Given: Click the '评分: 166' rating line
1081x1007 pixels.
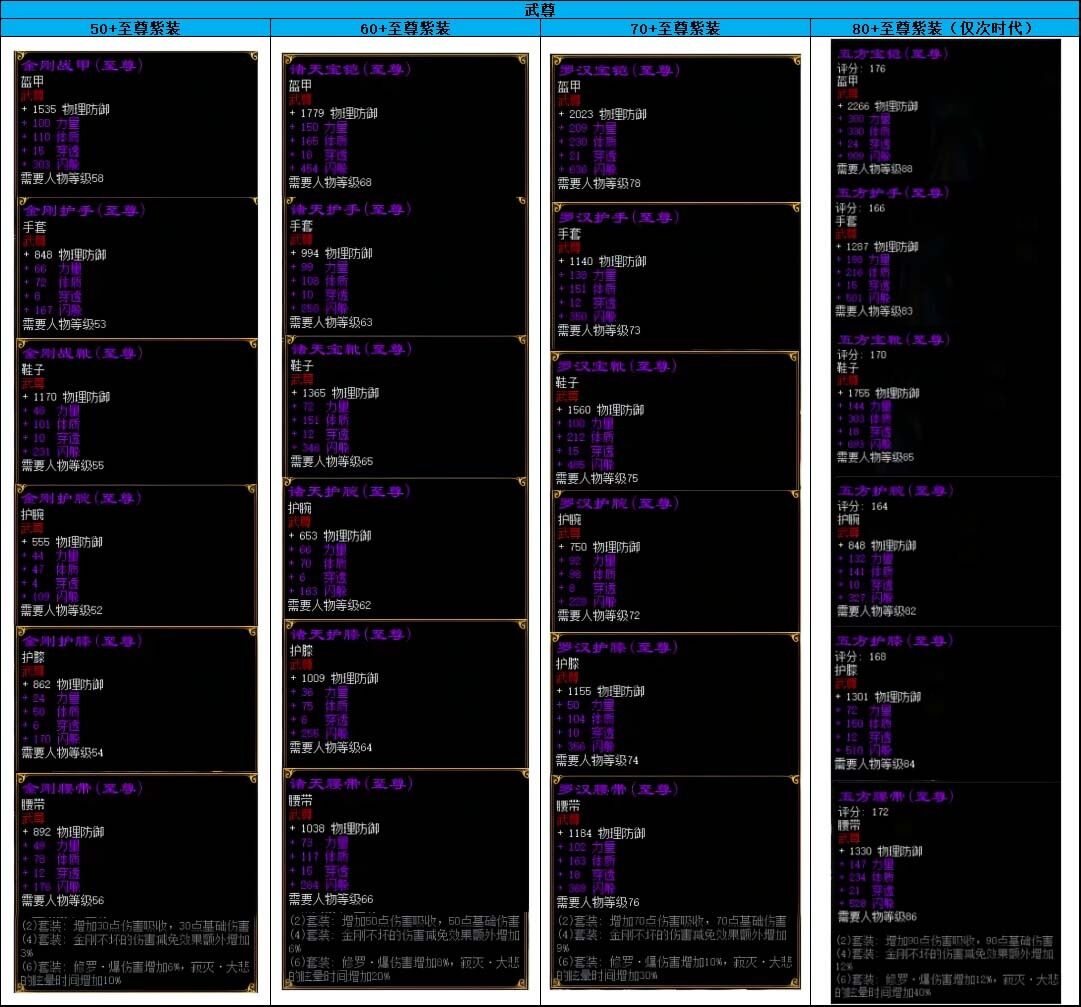Looking at the screenshot, I should coord(860,207).
